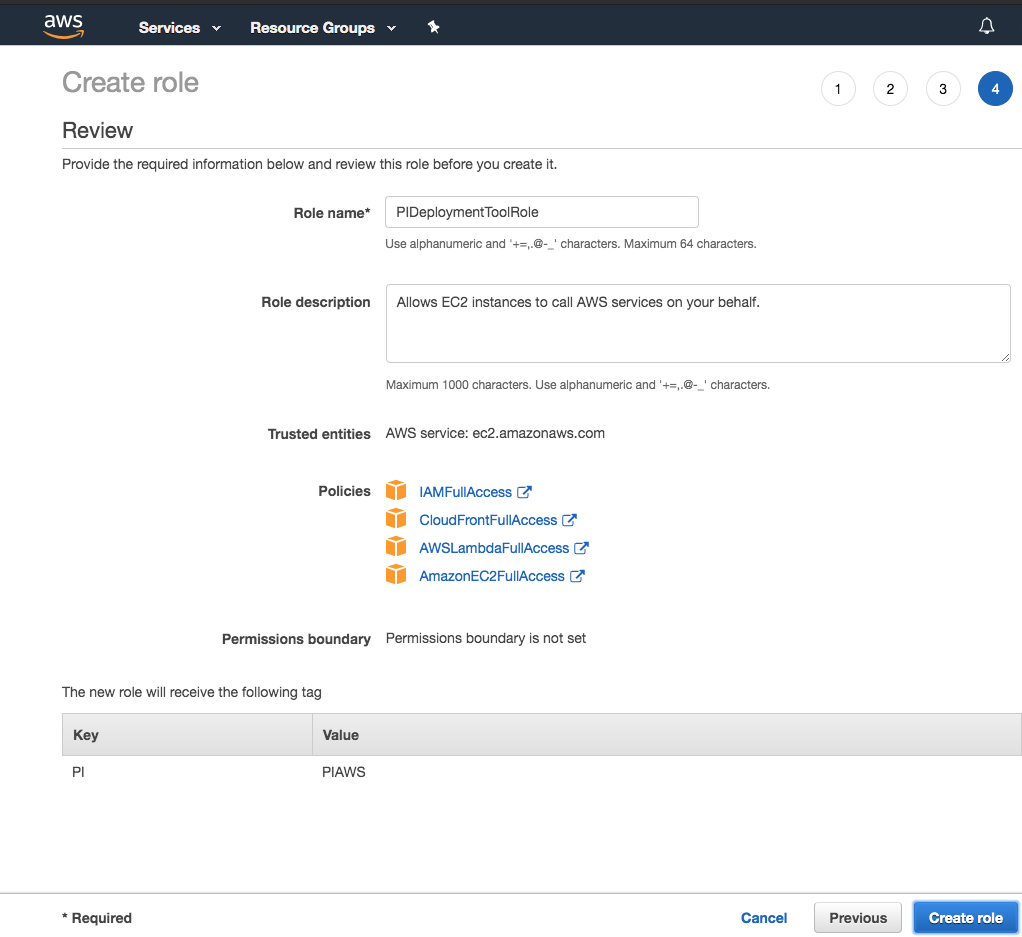This screenshot has width=1022, height=937.
Task: Click the external link icon beside IAMFullAccess
Action: click(x=525, y=492)
